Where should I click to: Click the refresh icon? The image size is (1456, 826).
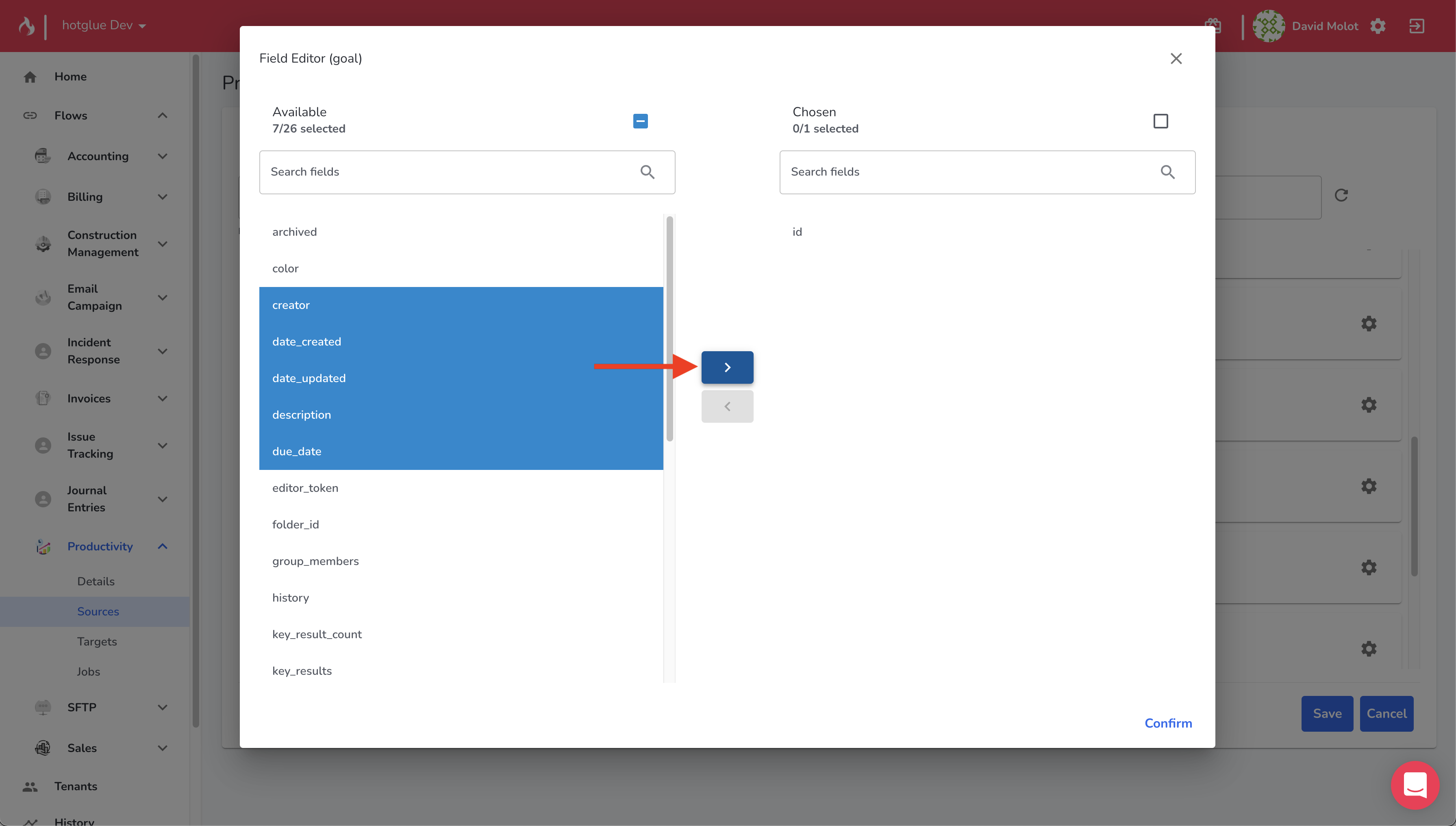1341,195
